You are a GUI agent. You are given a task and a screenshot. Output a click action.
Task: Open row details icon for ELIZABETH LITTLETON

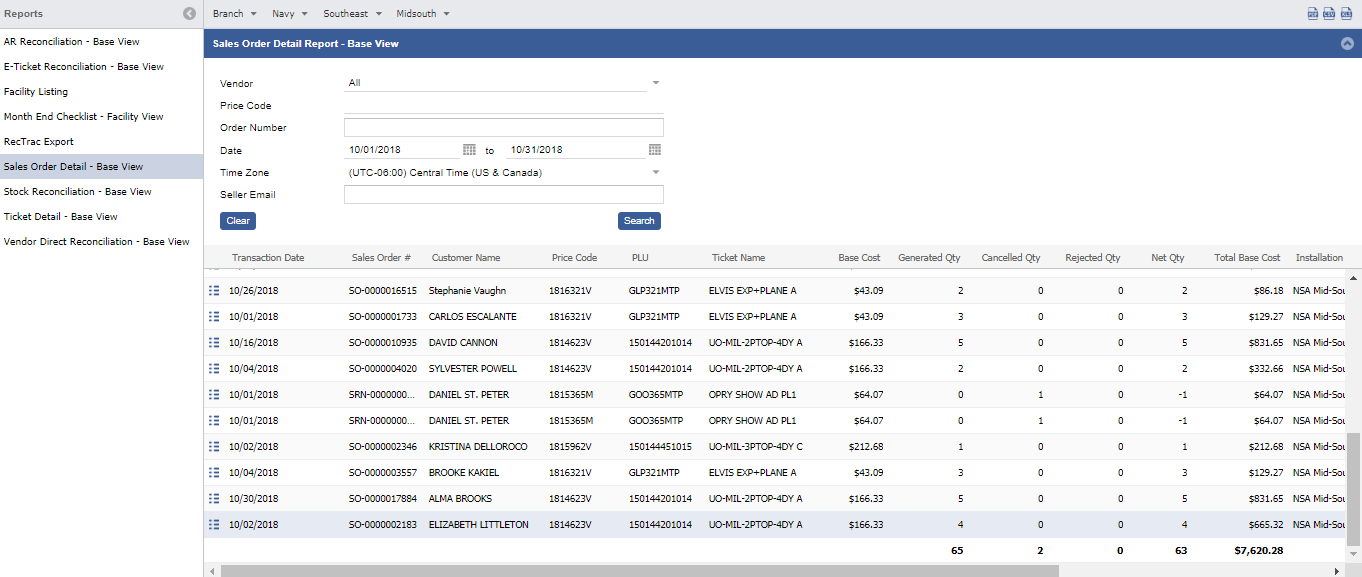pos(214,524)
